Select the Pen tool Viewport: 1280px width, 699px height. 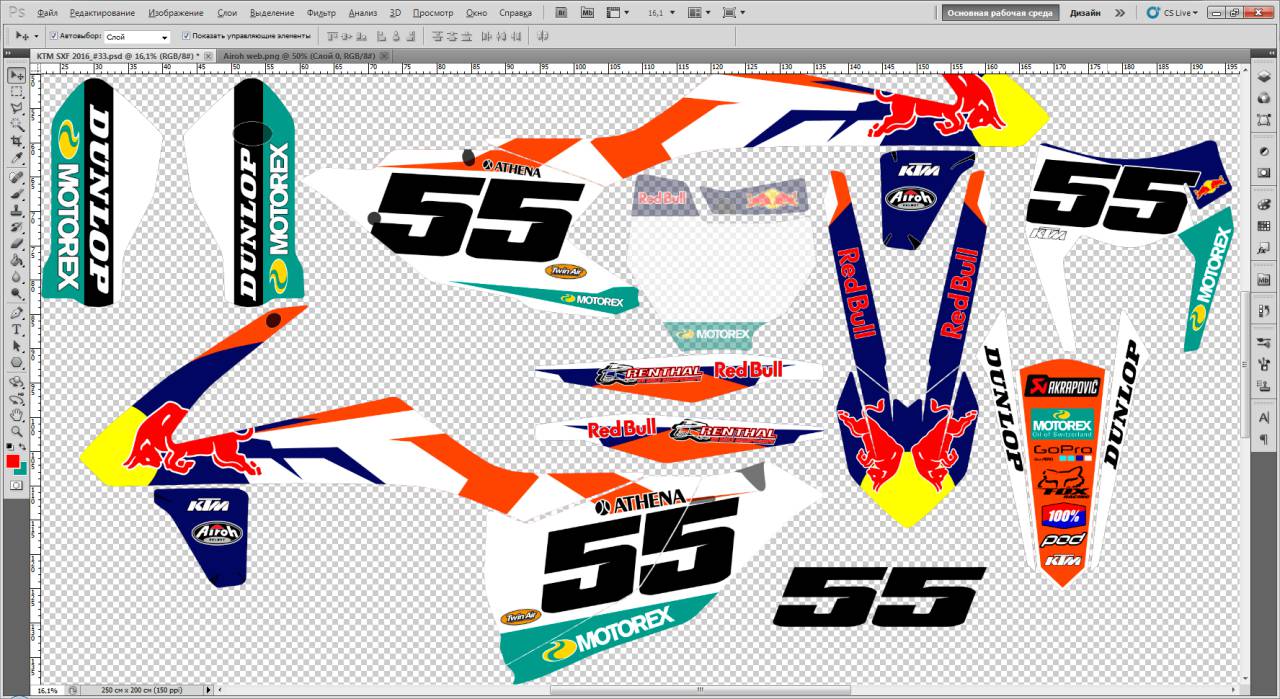pyautogui.click(x=17, y=313)
